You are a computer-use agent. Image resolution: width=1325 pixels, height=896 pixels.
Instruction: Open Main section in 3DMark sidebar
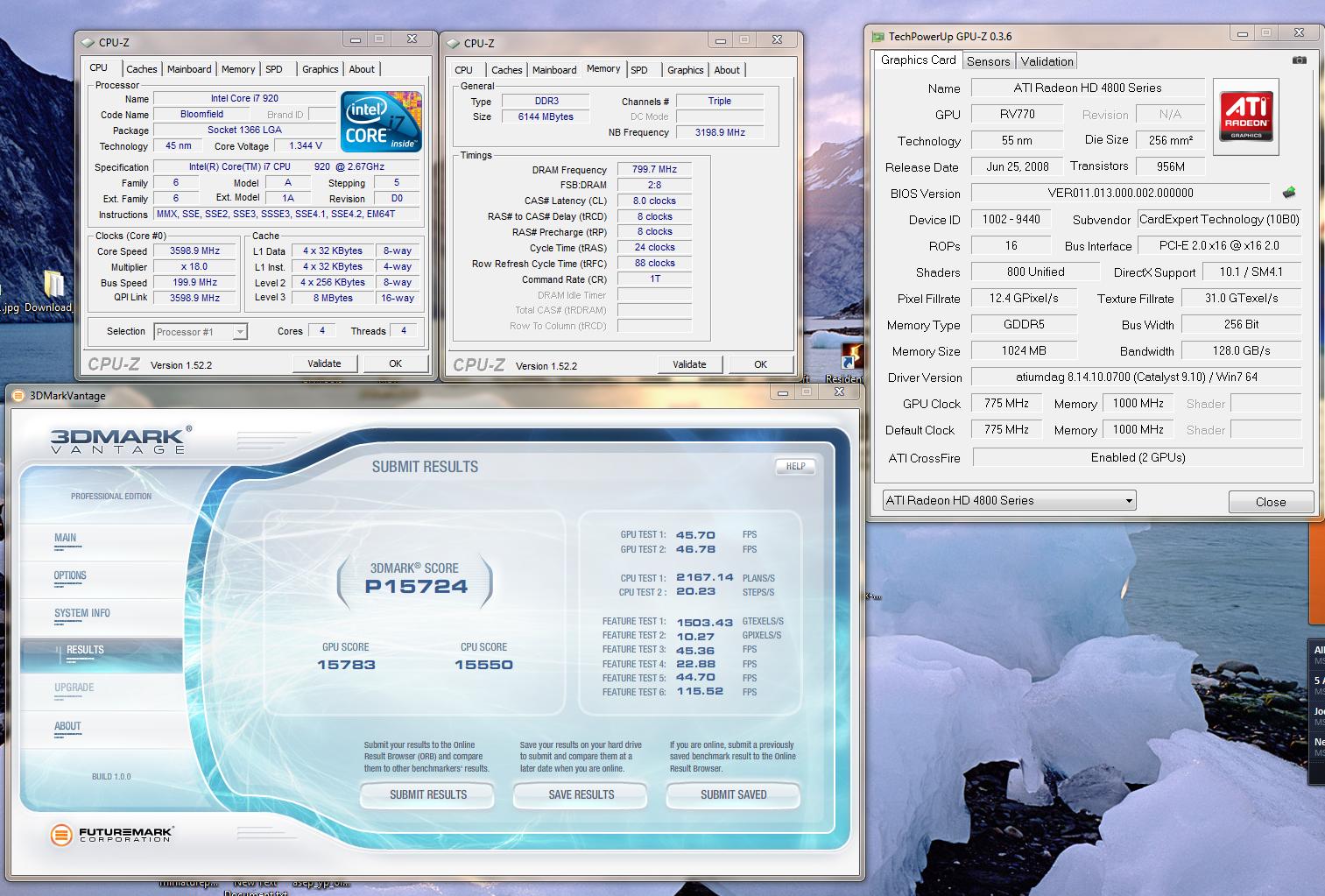point(66,539)
